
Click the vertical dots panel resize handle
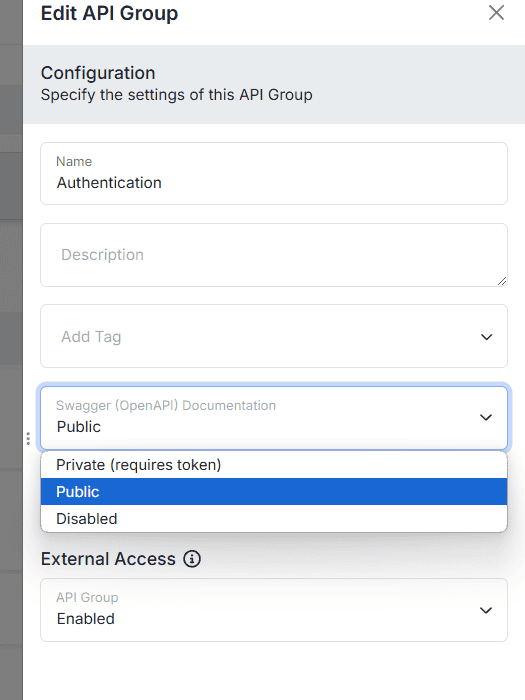click(x=28, y=438)
